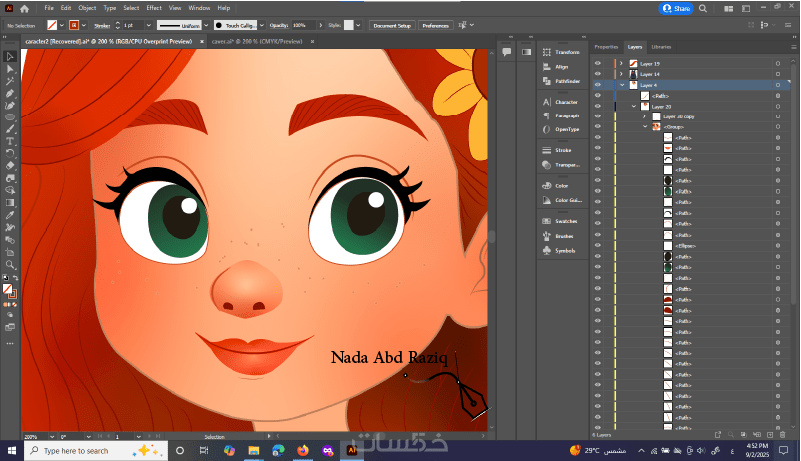This screenshot has height=461, width=801.
Task: Select the Magic Wand tool
Action: tap(10, 81)
